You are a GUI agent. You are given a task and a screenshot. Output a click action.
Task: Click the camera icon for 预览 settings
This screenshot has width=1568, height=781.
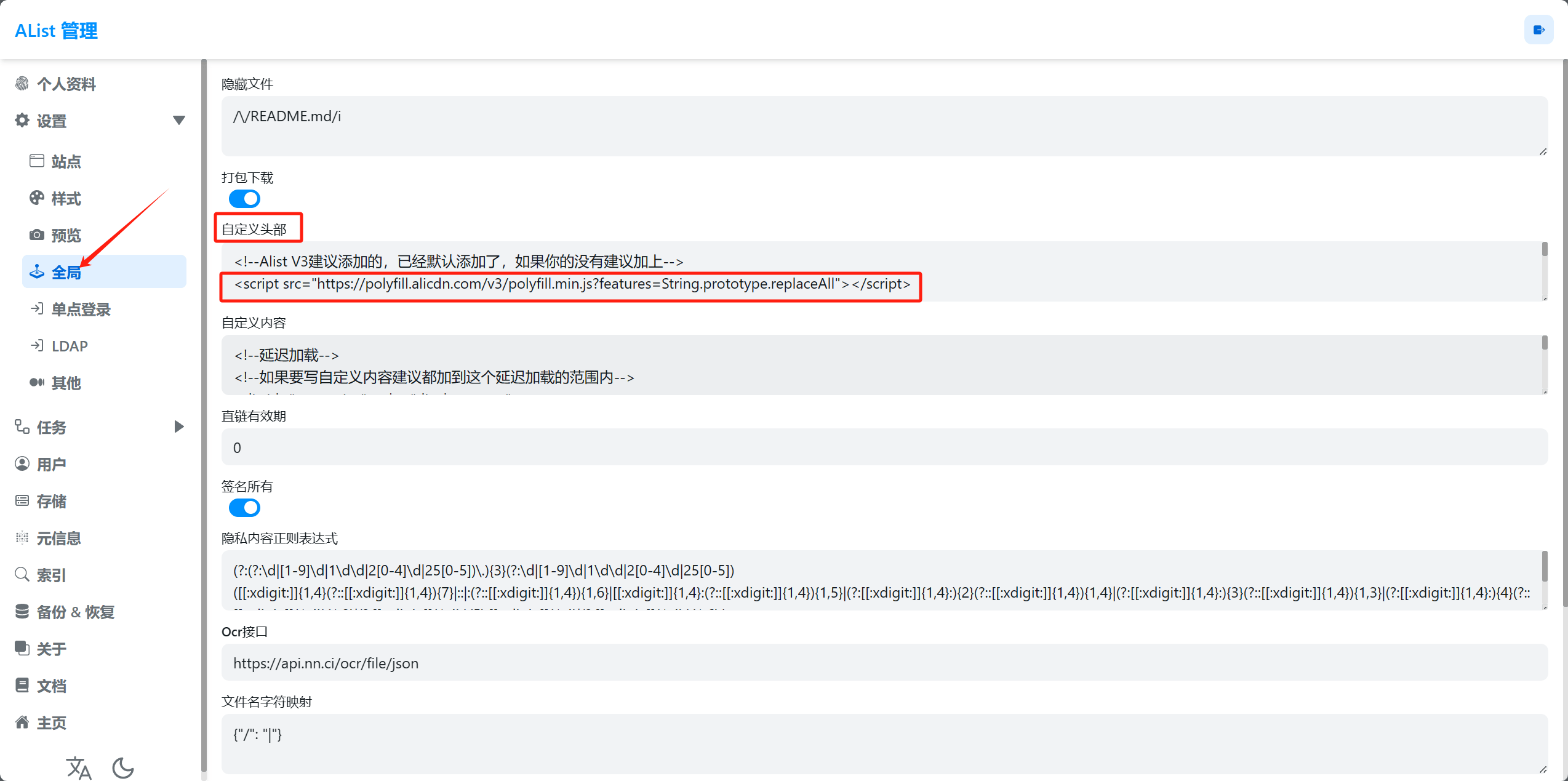point(37,235)
